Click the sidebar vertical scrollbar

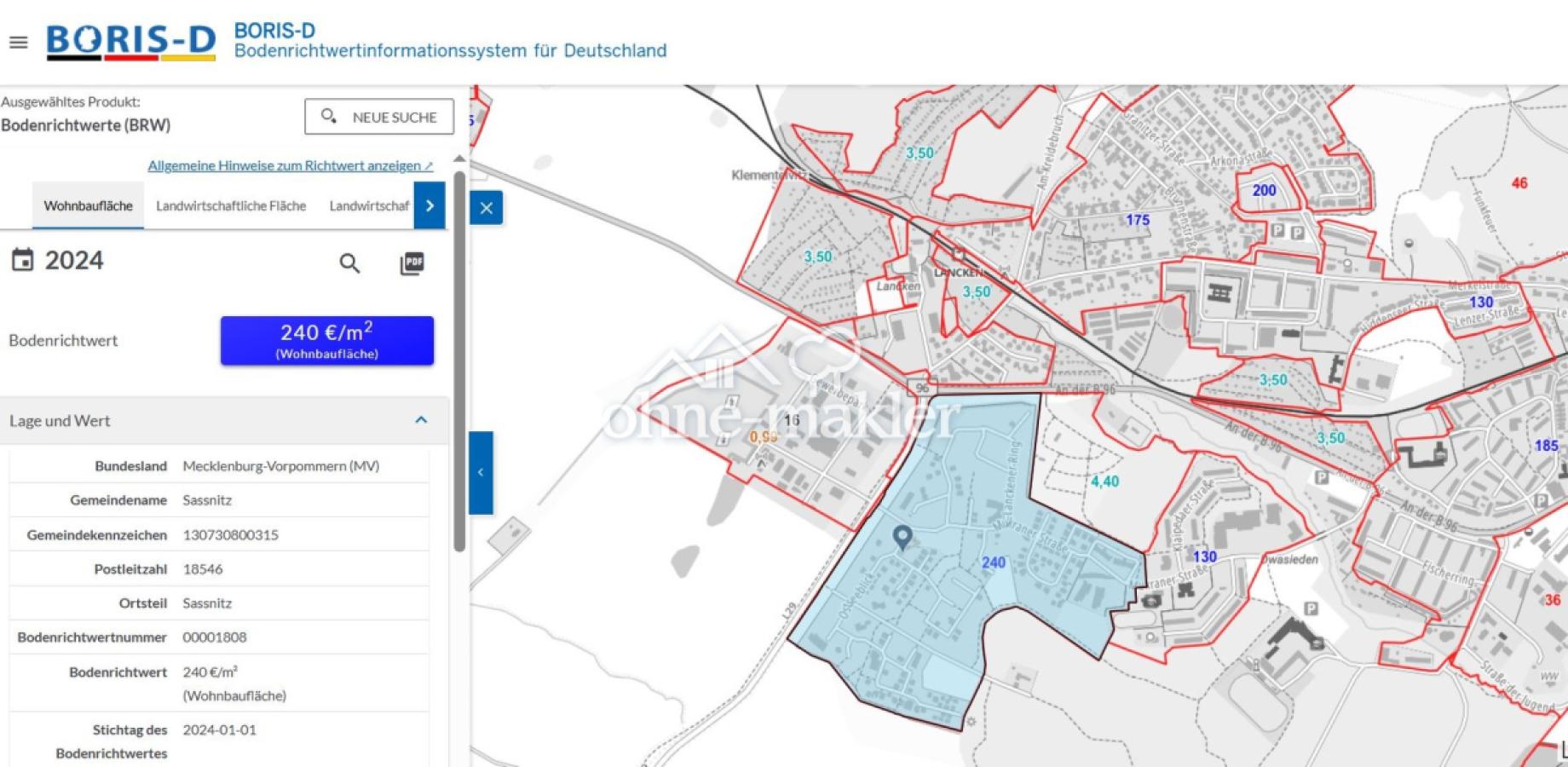click(x=459, y=360)
